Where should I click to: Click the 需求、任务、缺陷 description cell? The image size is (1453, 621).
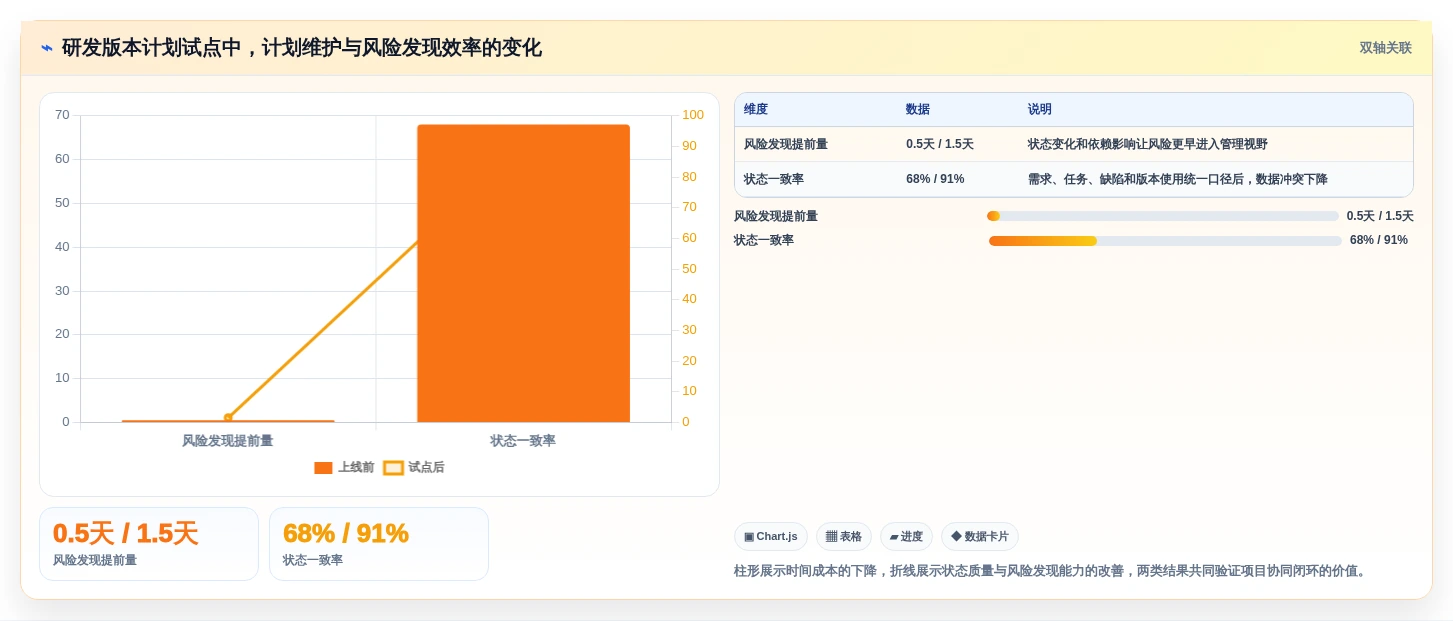point(1177,179)
